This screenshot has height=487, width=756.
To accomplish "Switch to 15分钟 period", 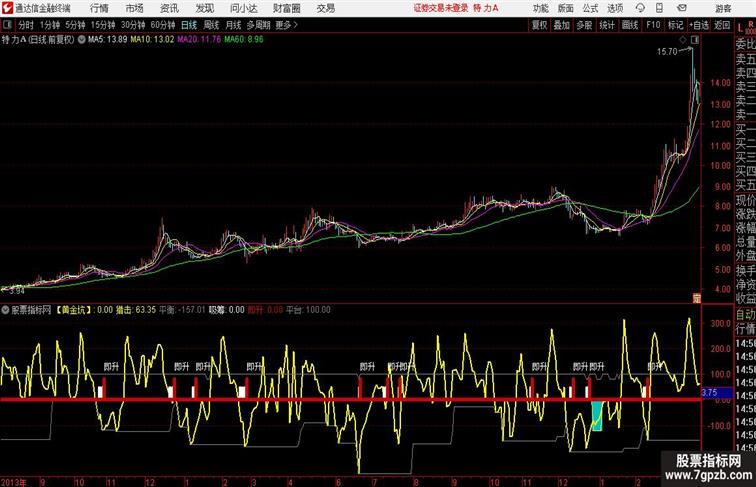I will [103, 25].
